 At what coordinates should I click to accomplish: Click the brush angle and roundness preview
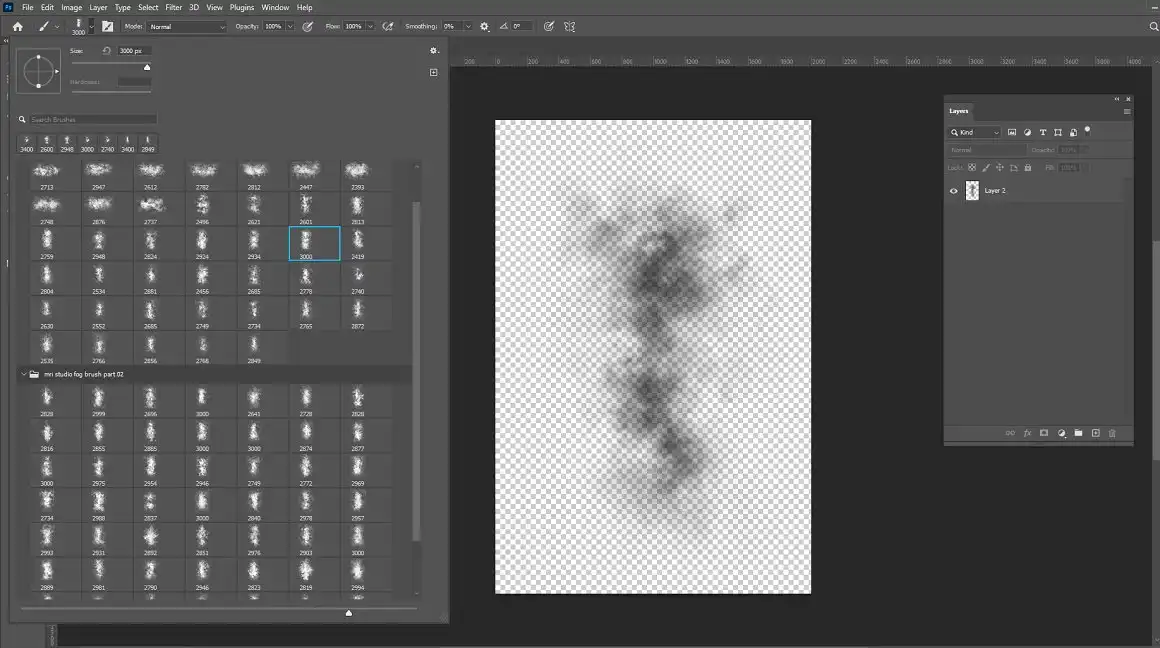(38, 72)
